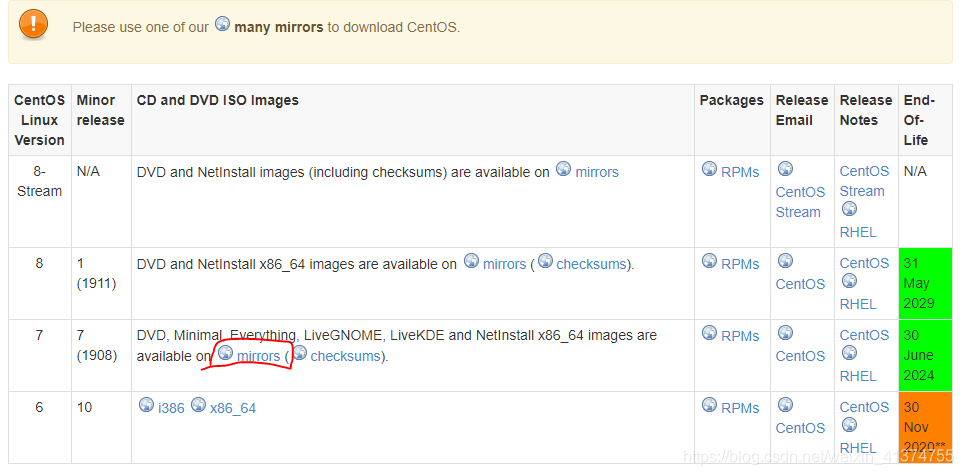Click RPMs globe icon in version 7 row

(709, 332)
